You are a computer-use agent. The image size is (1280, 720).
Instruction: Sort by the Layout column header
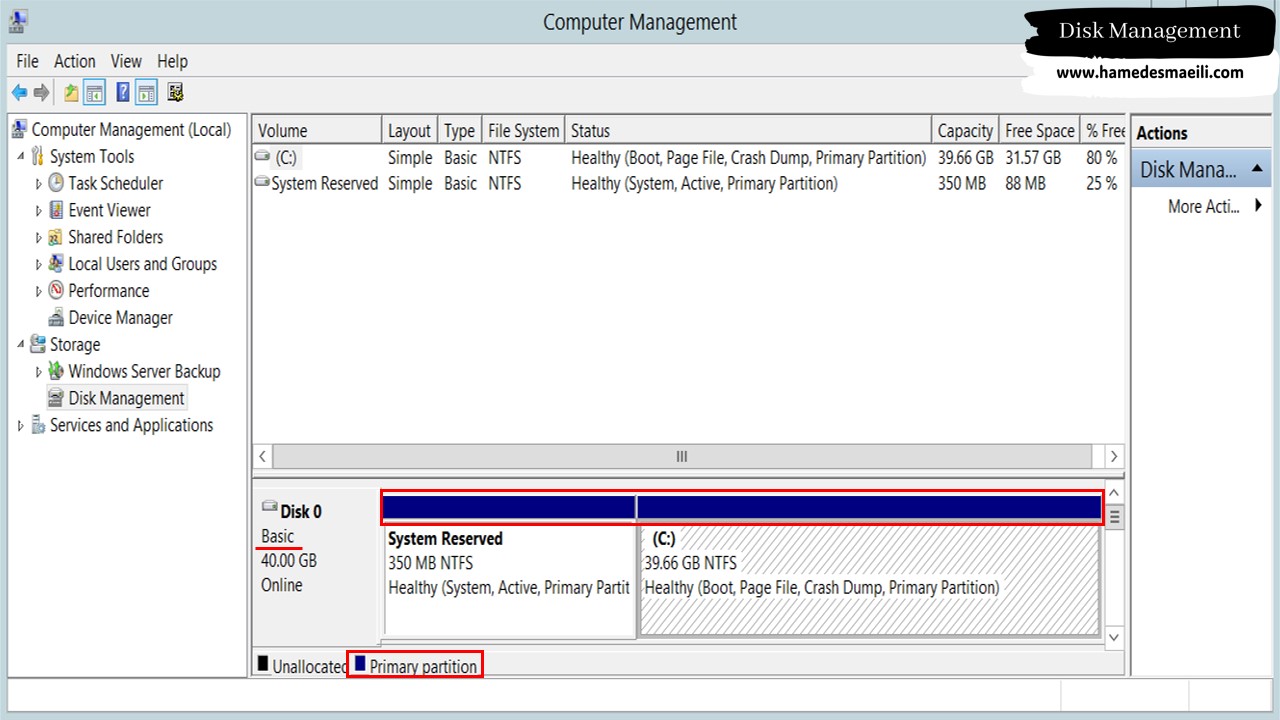(410, 131)
